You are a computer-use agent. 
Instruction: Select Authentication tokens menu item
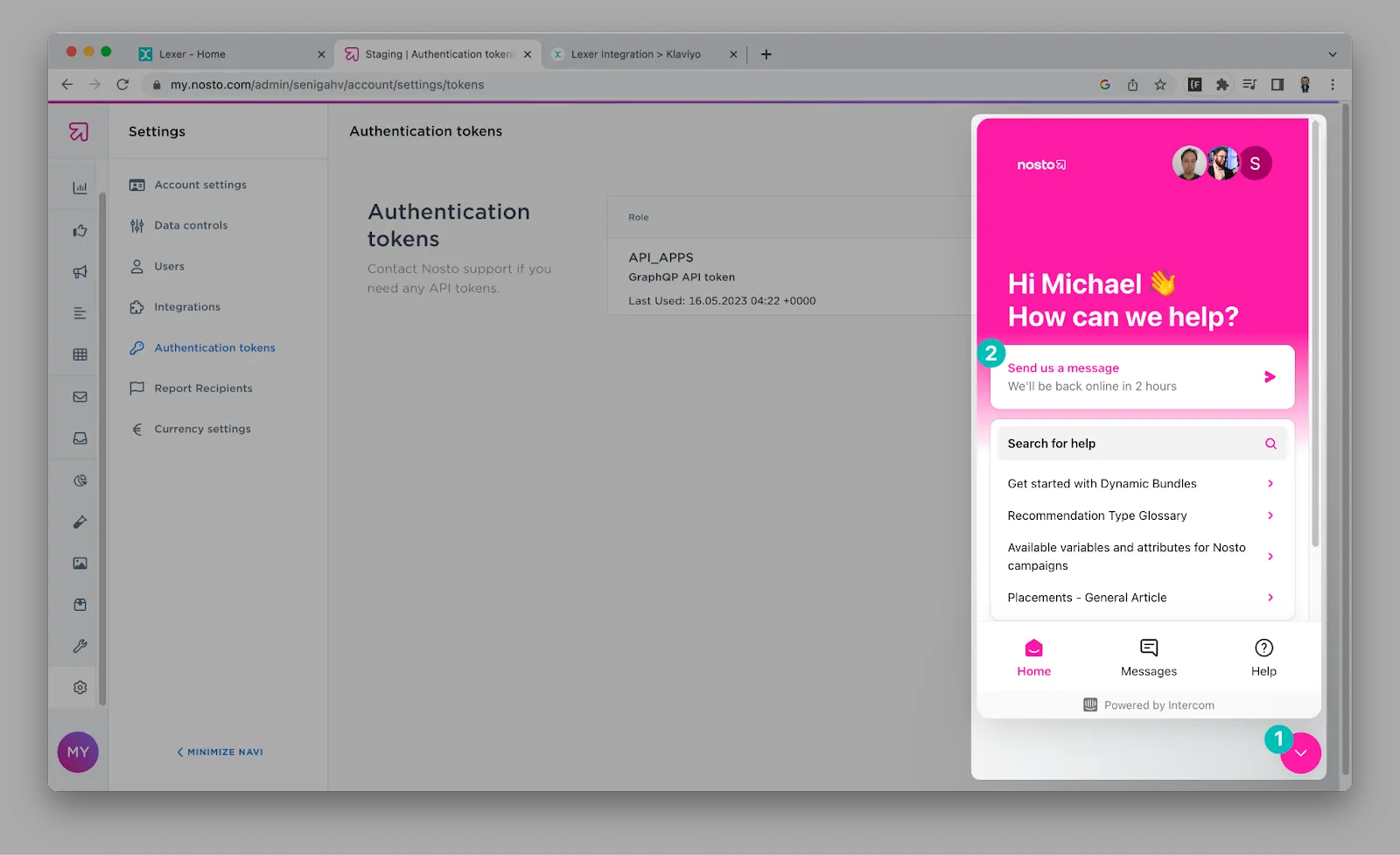(x=214, y=347)
